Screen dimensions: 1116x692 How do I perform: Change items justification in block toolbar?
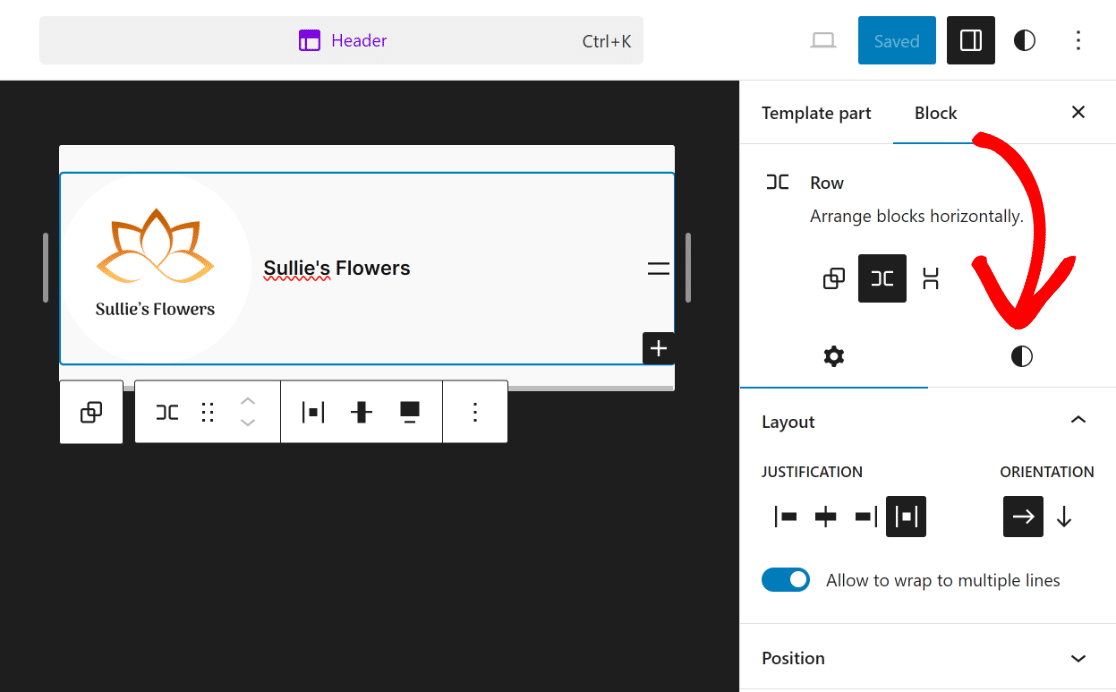313,411
